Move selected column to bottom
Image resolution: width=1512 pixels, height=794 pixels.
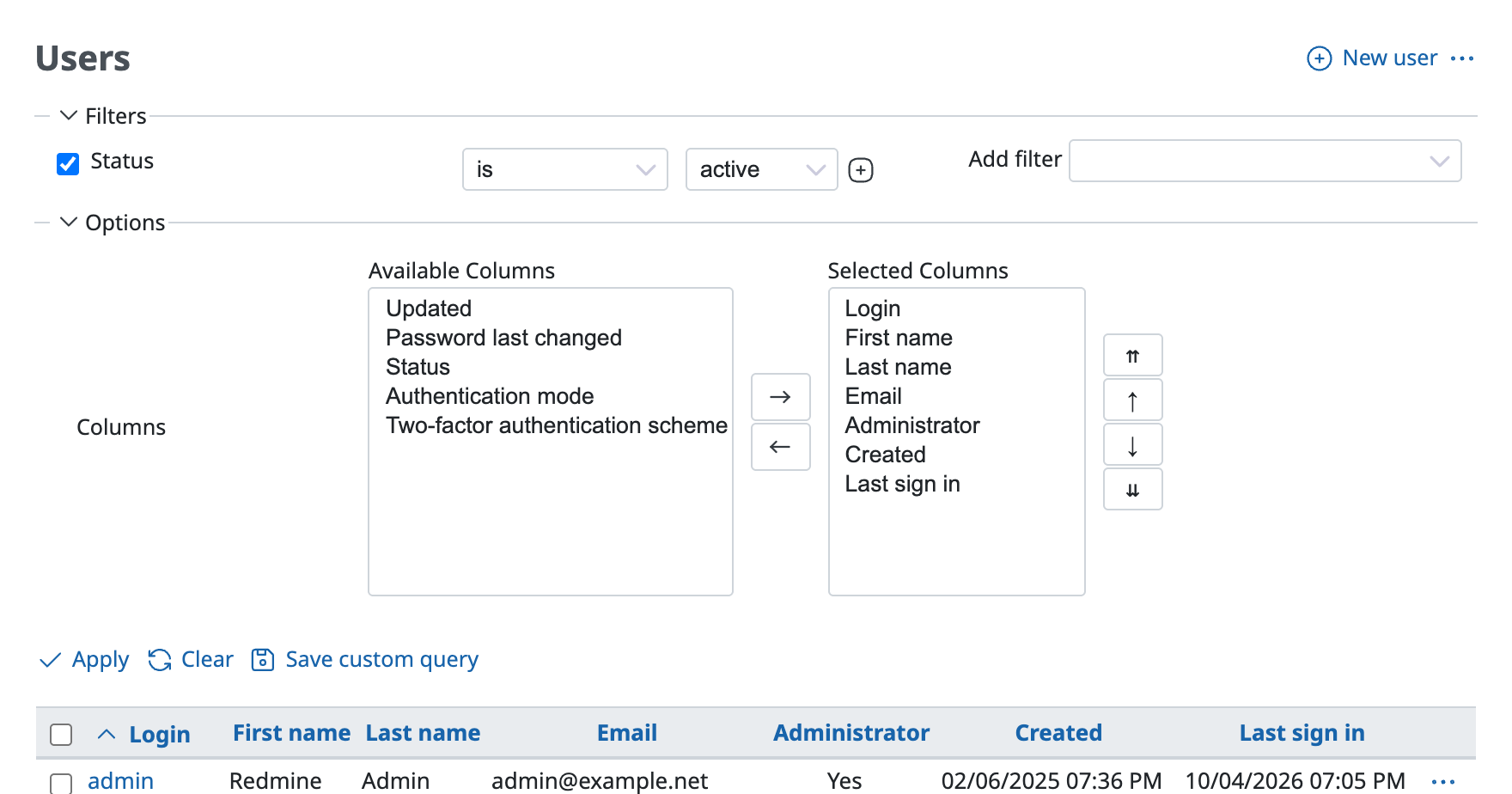(x=1132, y=490)
